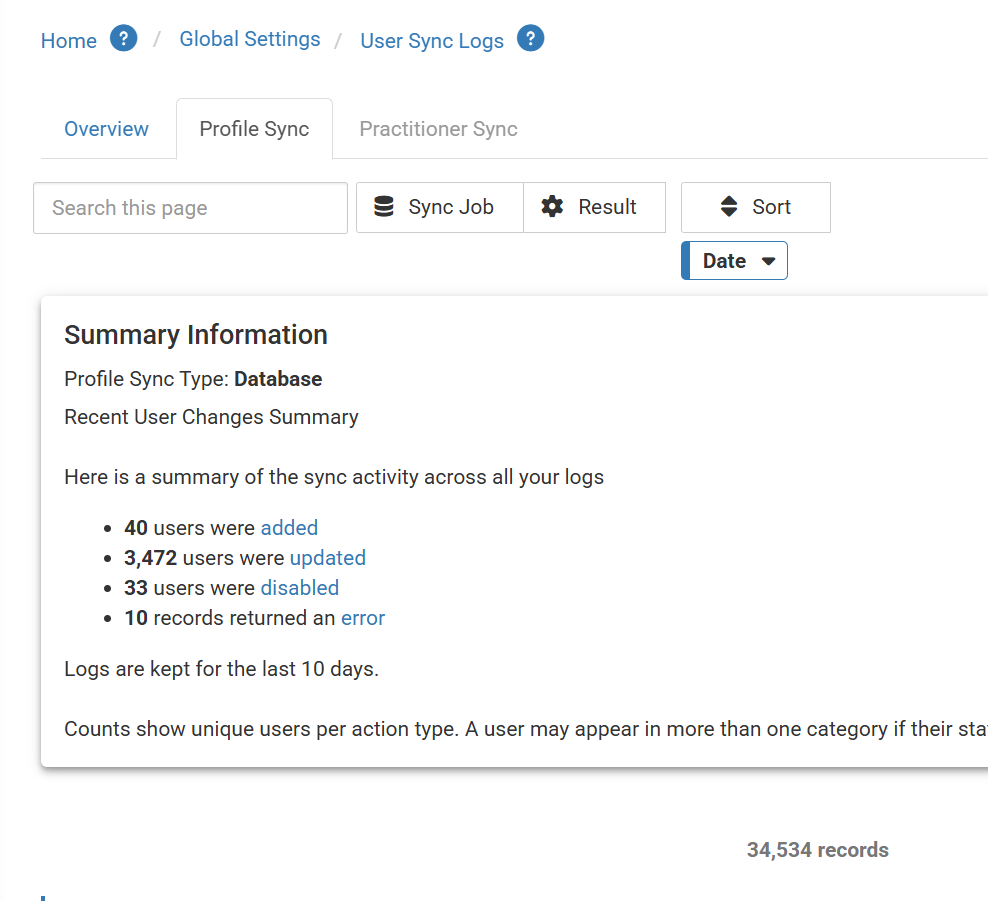Click the Summary Information heading

(x=196, y=335)
